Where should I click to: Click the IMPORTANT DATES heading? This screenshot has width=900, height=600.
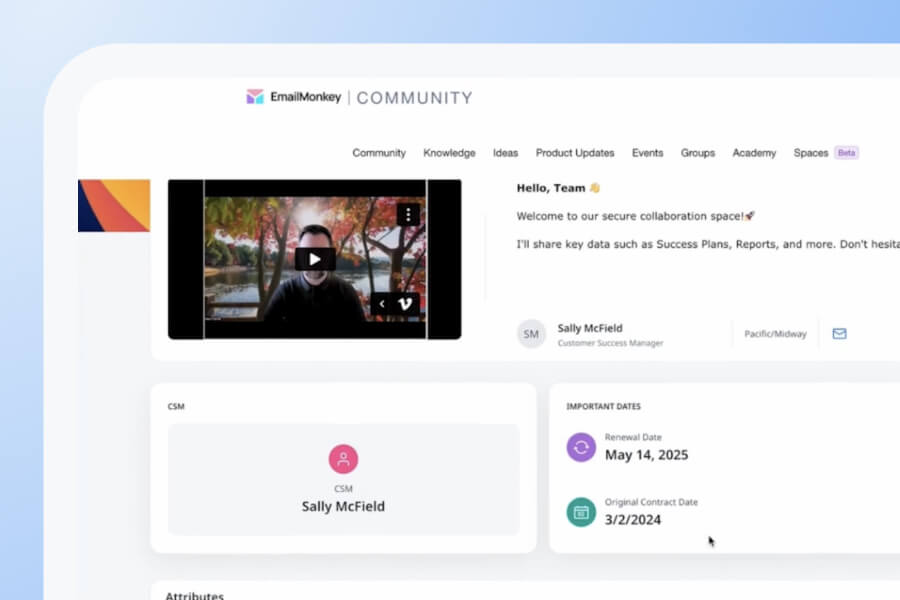point(603,407)
